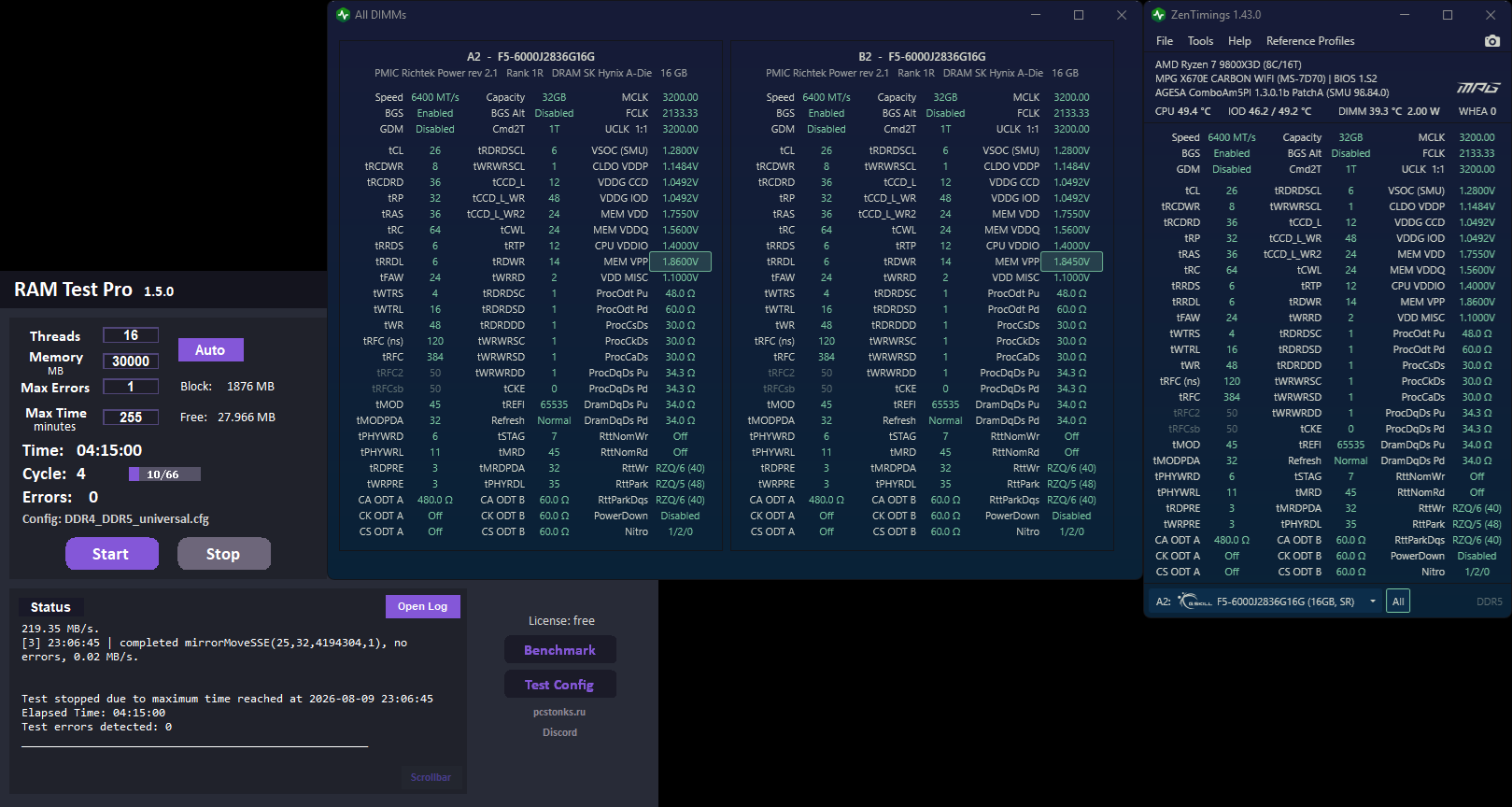Minimize the ZenTimings window

click(1405, 15)
